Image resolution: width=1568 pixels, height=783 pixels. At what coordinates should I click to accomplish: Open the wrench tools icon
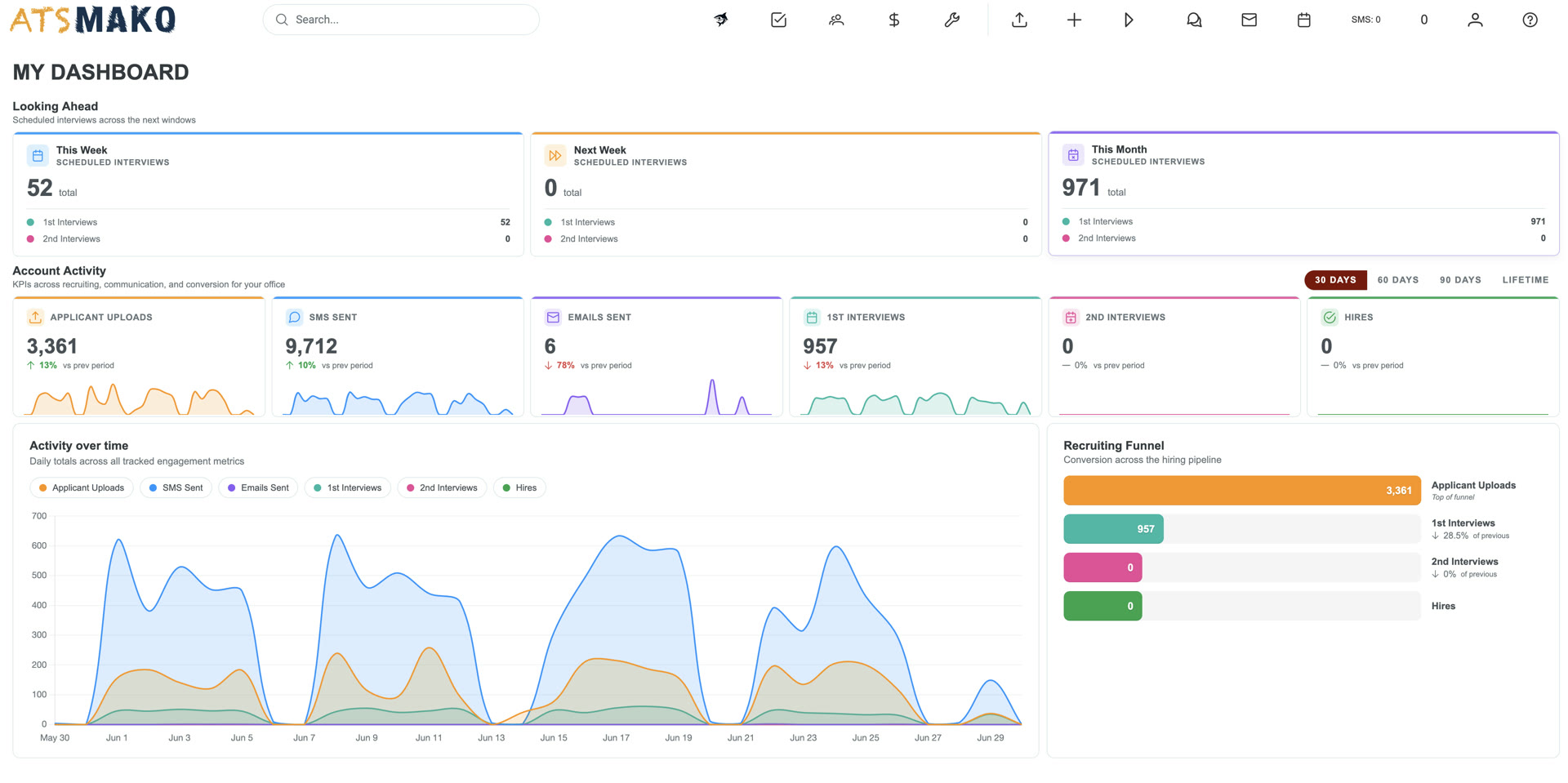951,20
